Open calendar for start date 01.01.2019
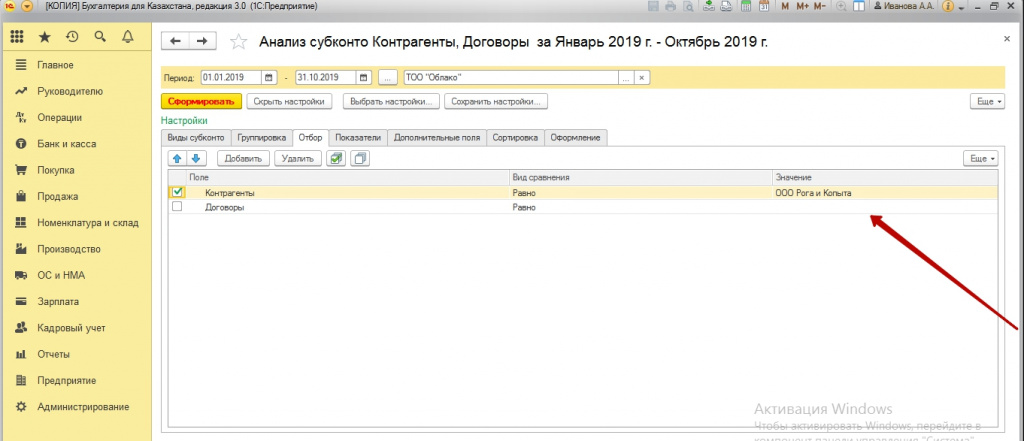This screenshot has height=441, width=1024. pyautogui.click(x=269, y=78)
